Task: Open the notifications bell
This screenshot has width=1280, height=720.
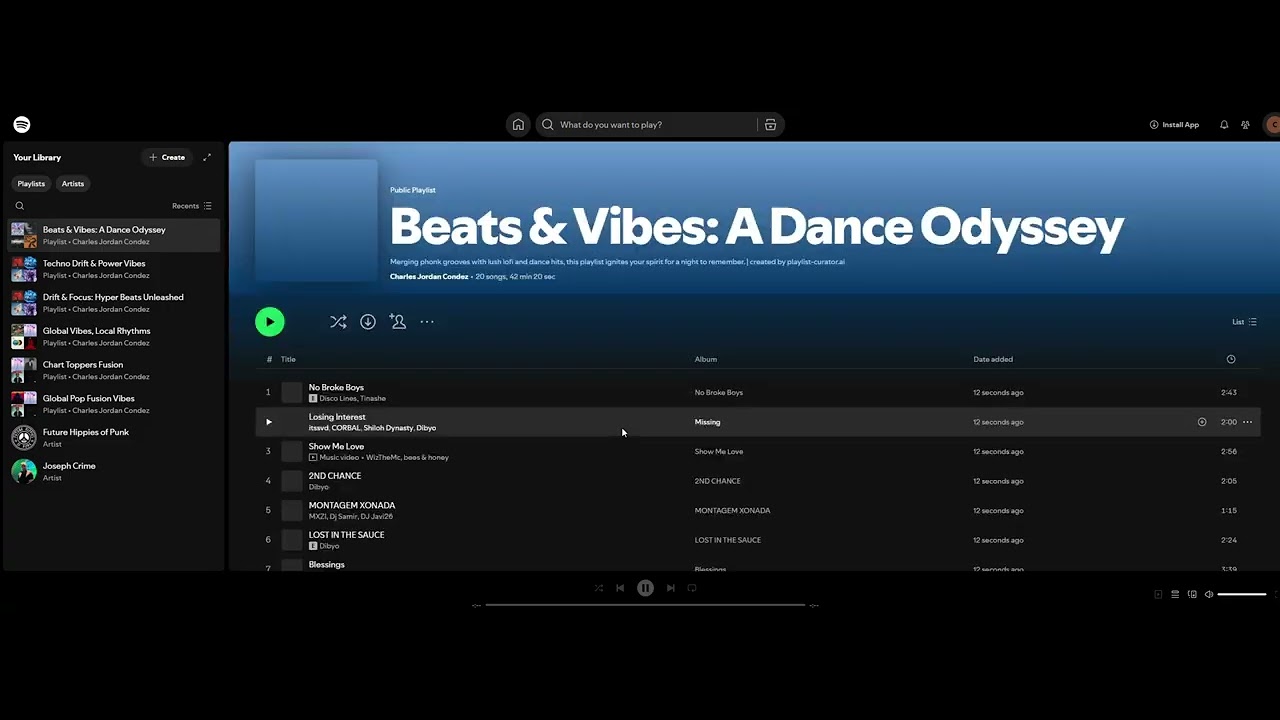Action: pos(1224,125)
